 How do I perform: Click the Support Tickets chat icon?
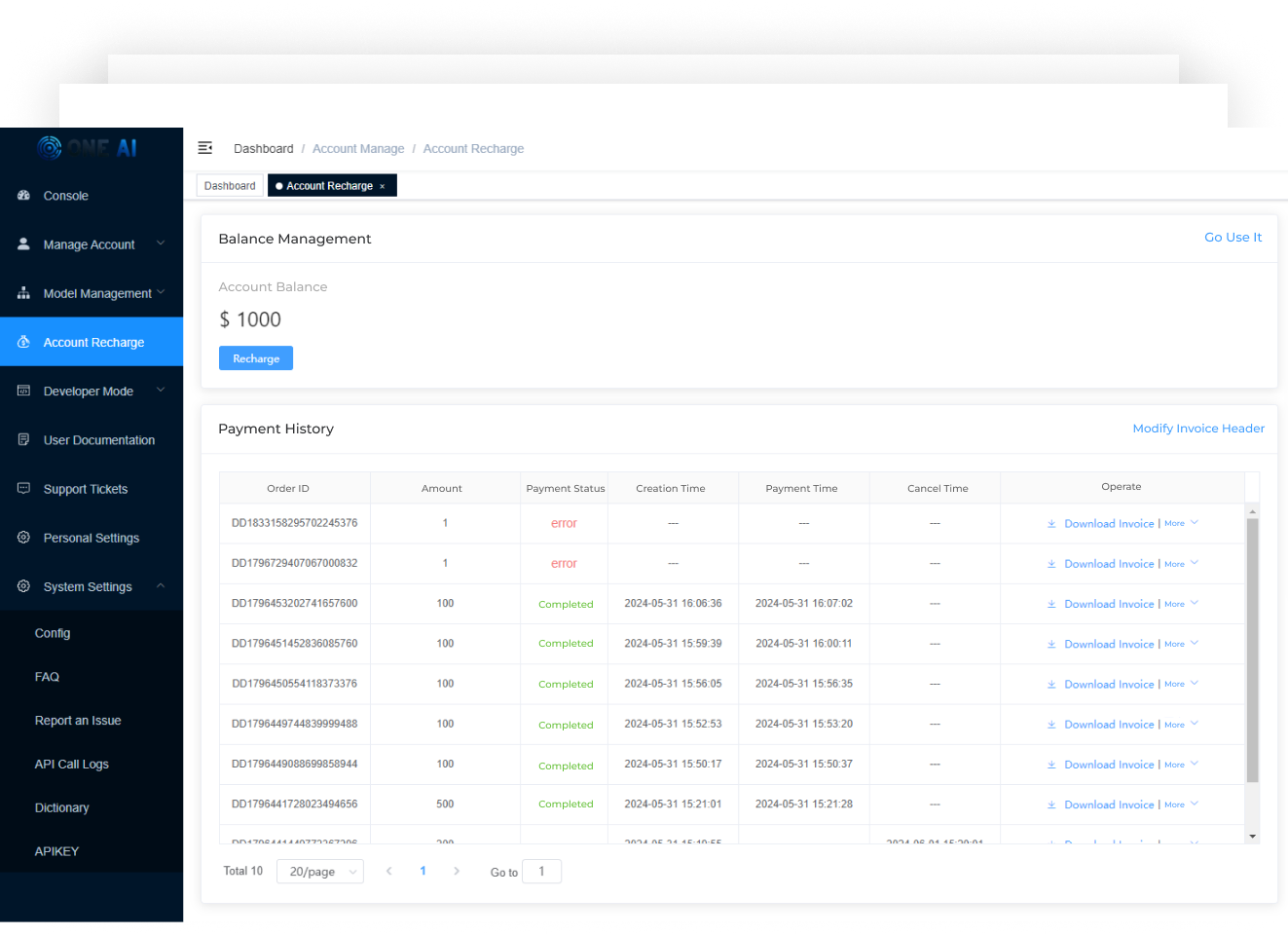(23, 488)
